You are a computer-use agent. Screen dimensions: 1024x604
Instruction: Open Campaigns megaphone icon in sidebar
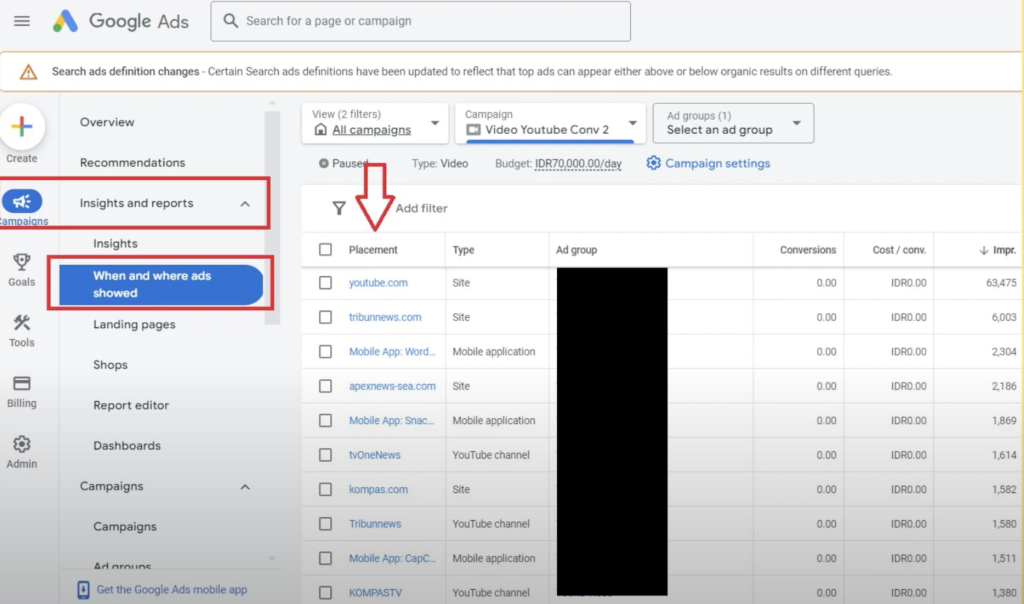(x=22, y=202)
